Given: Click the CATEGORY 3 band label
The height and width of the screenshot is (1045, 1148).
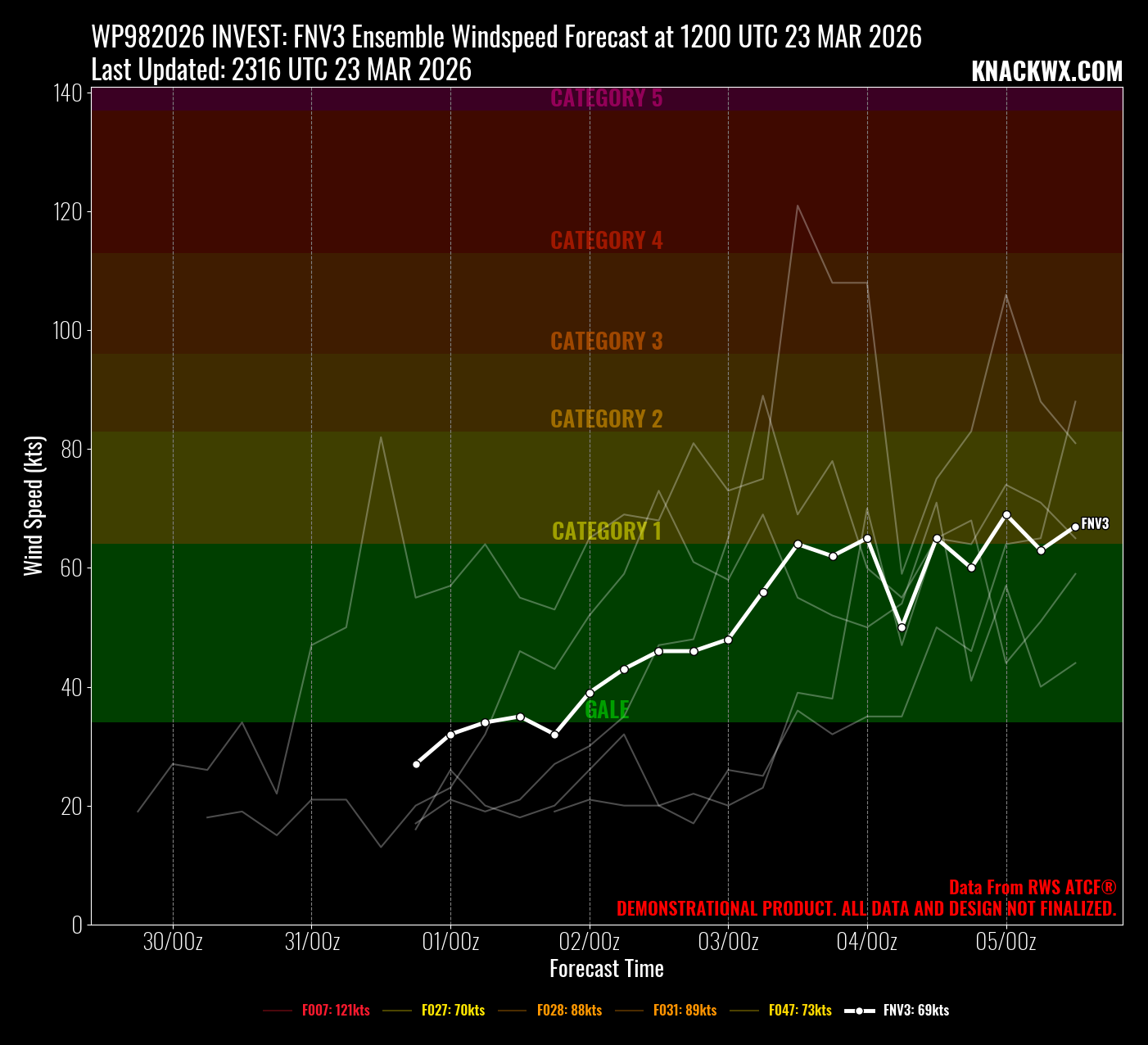Looking at the screenshot, I should click(606, 342).
